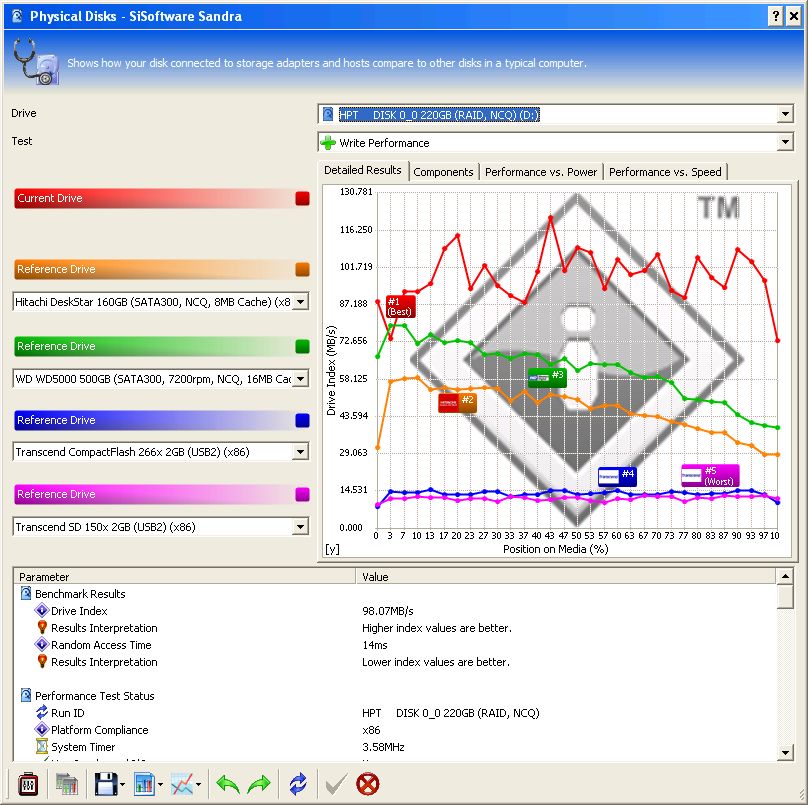Screen dimensions: 808x805
Task: Click the #4 Transcend chart badge
Action: click(x=617, y=476)
